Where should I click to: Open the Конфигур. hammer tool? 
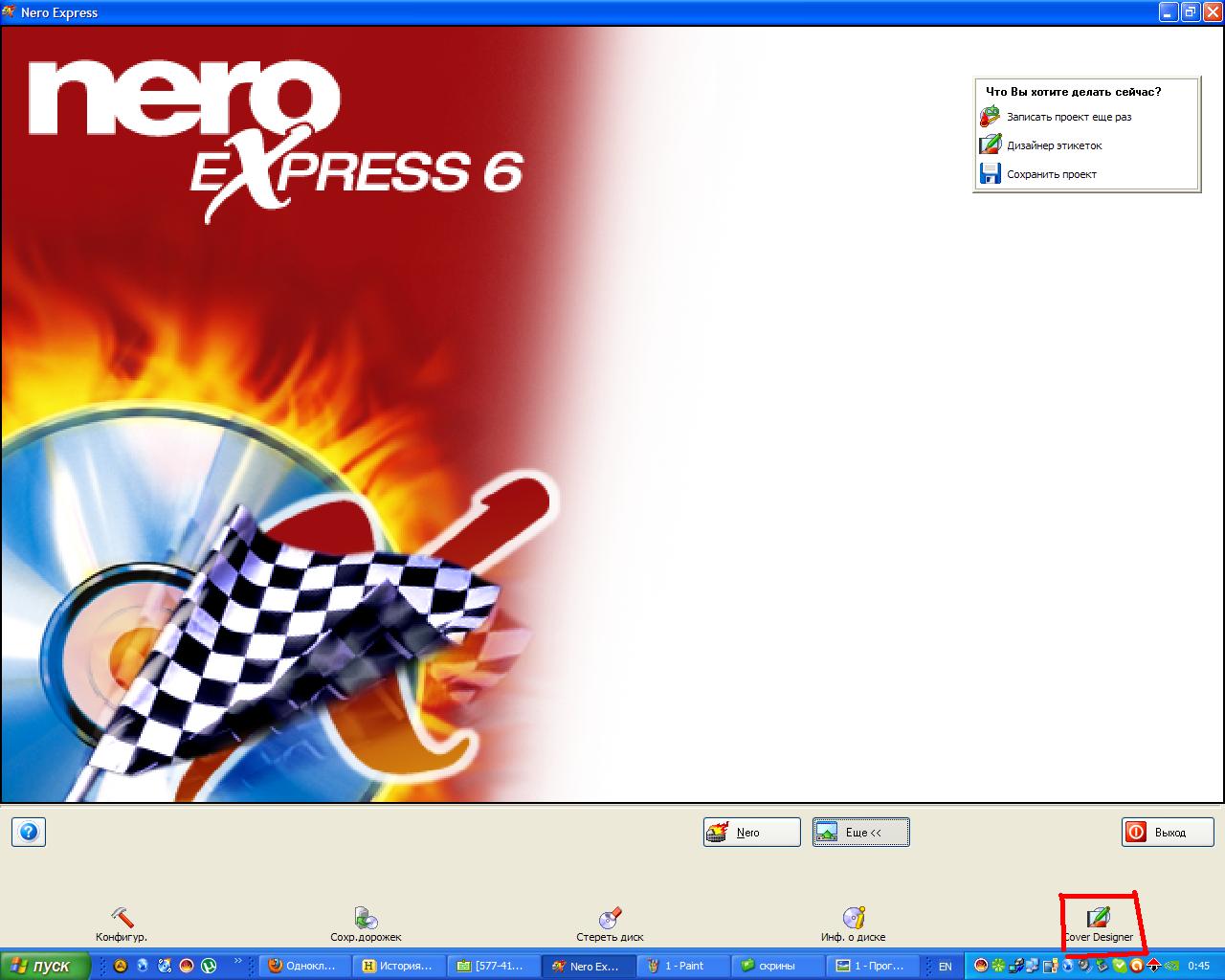pyautogui.click(x=122, y=924)
